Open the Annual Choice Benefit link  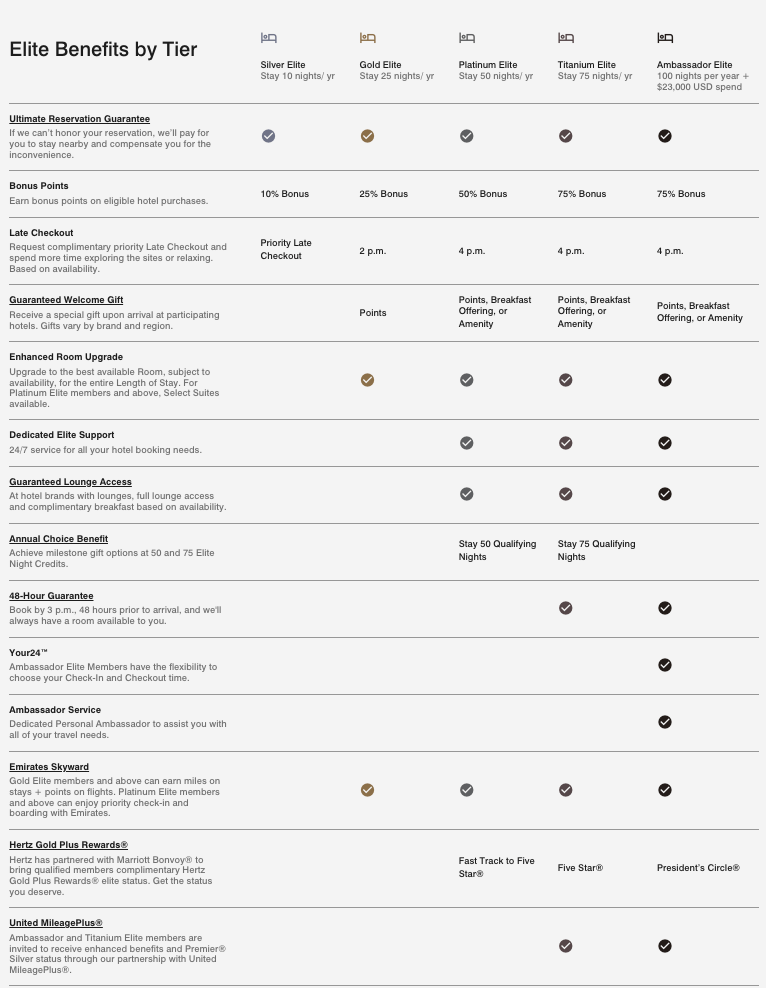tap(58, 539)
